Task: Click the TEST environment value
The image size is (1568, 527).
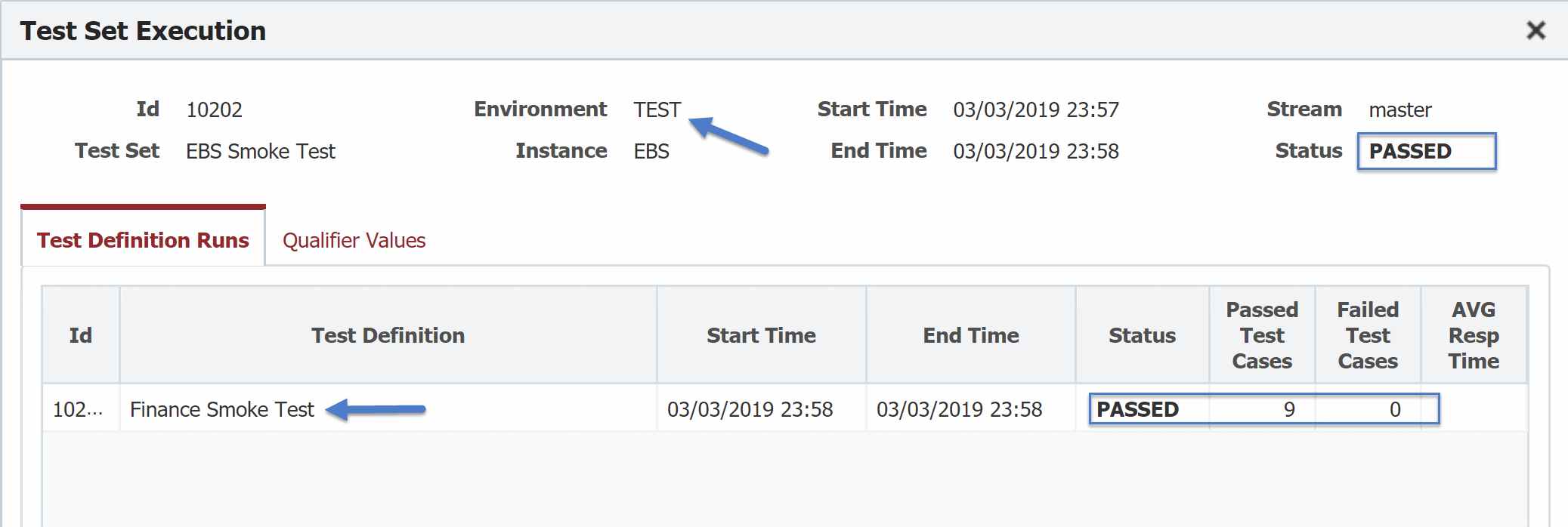Action: [657, 109]
